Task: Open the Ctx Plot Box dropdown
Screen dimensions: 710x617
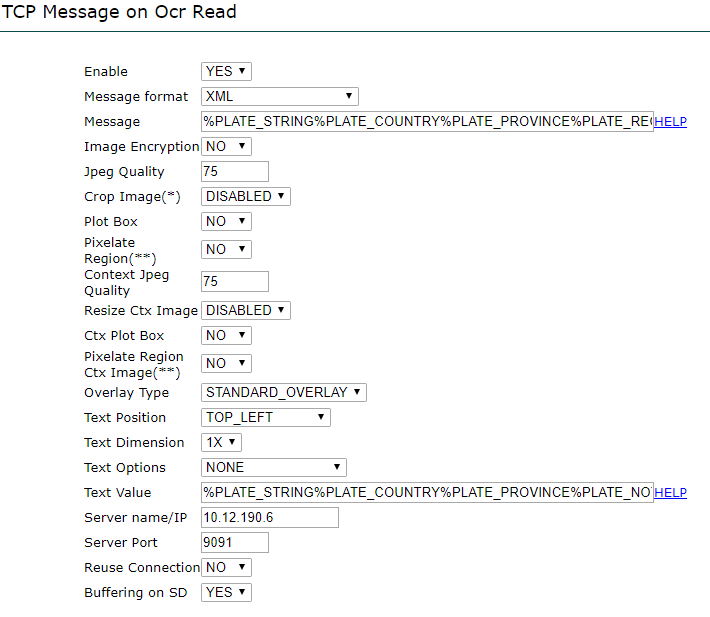Action: pyautogui.click(x=226, y=335)
